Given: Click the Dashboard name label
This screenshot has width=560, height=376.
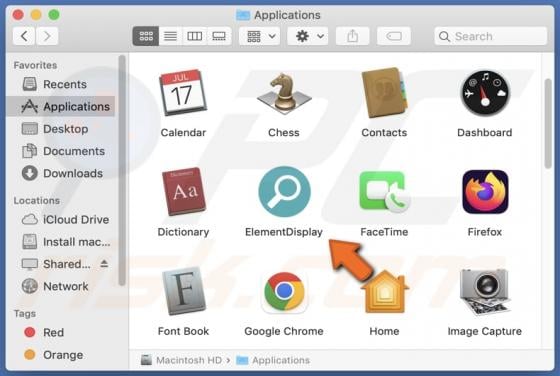Looking at the screenshot, I should point(485,132).
